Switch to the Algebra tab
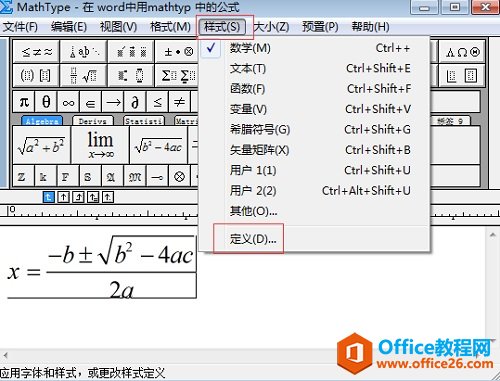Image resolution: width=500 pixels, height=381 pixels. 42,121
